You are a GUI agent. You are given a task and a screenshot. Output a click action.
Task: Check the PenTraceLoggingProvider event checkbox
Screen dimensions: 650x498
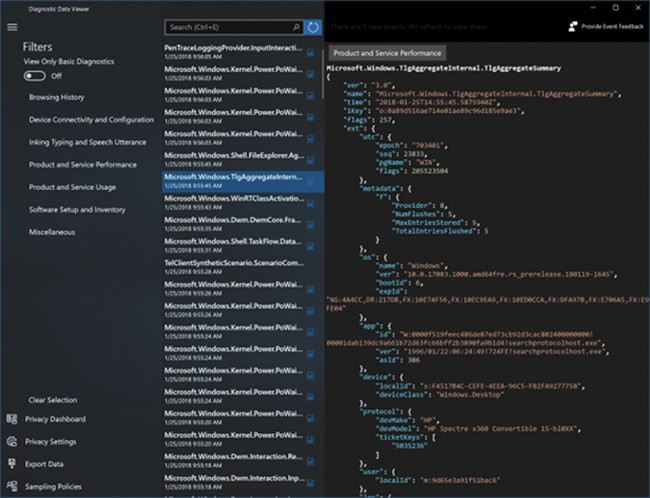point(311,51)
